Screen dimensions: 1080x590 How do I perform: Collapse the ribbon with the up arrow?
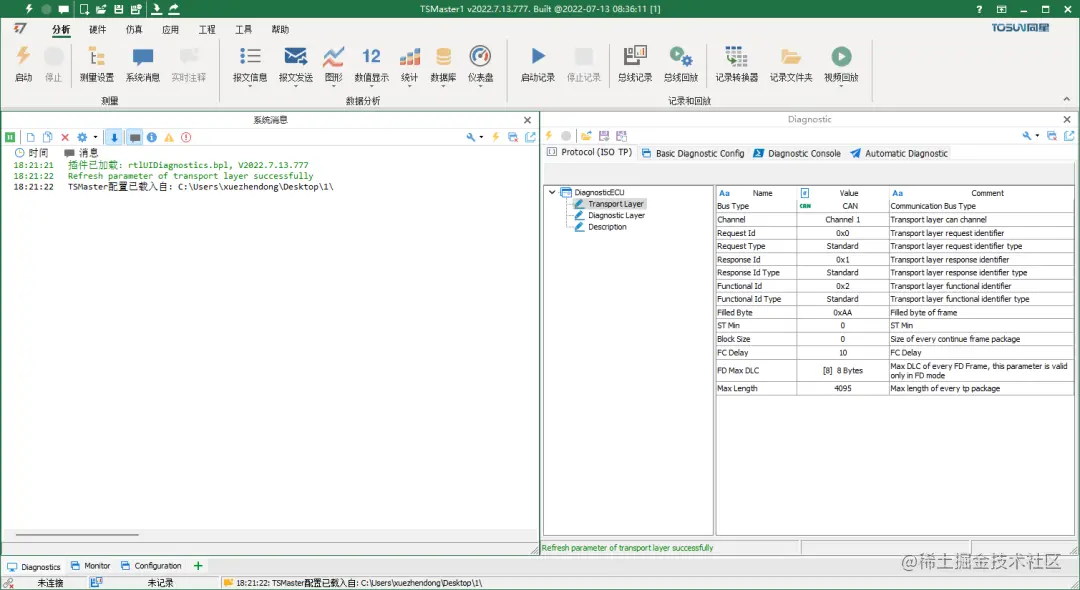point(1067,99)
